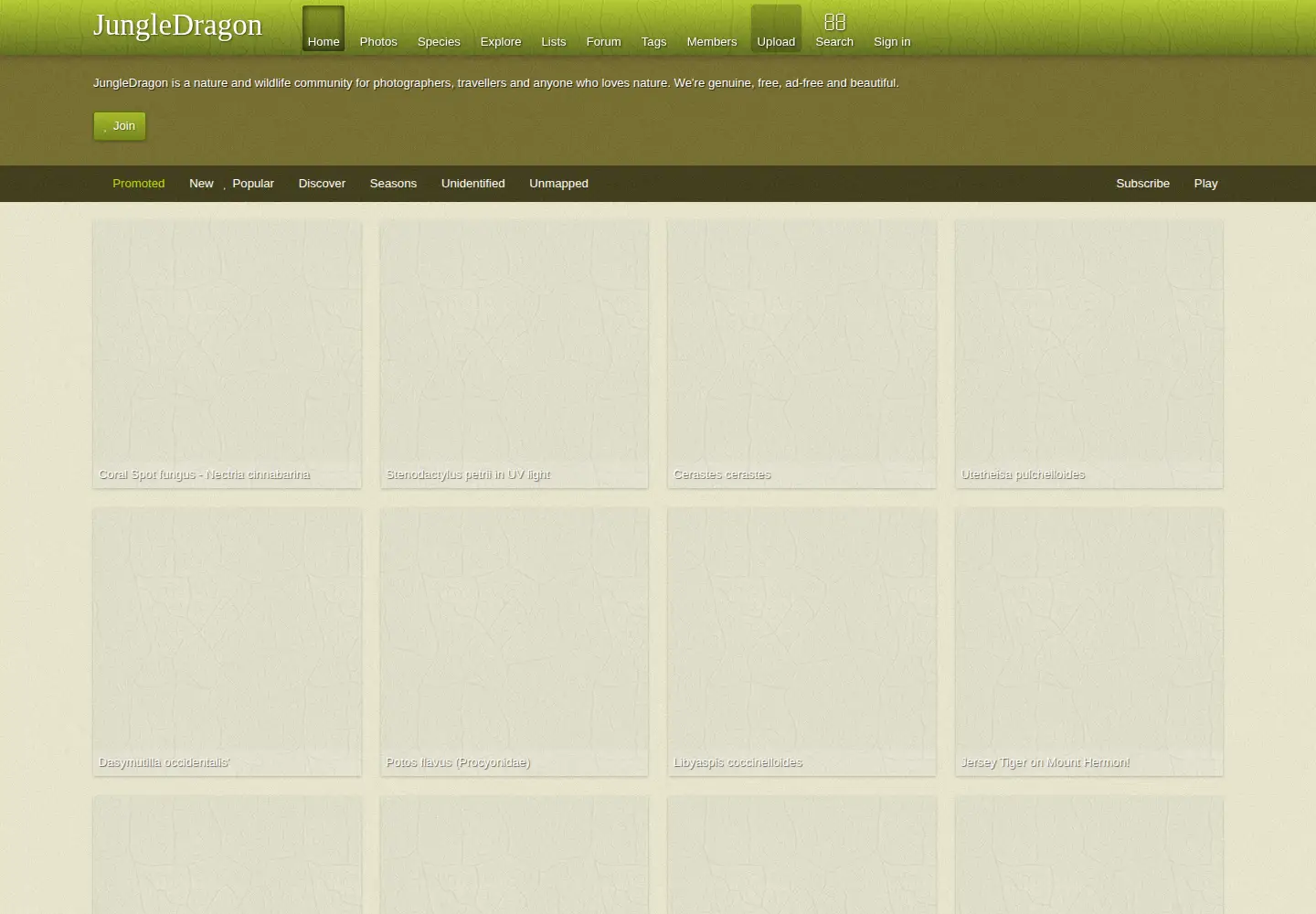The image size is (1316, 914).
Task: Select the Promoted tab
Action: pyautogui.click(x=139, y=184)
